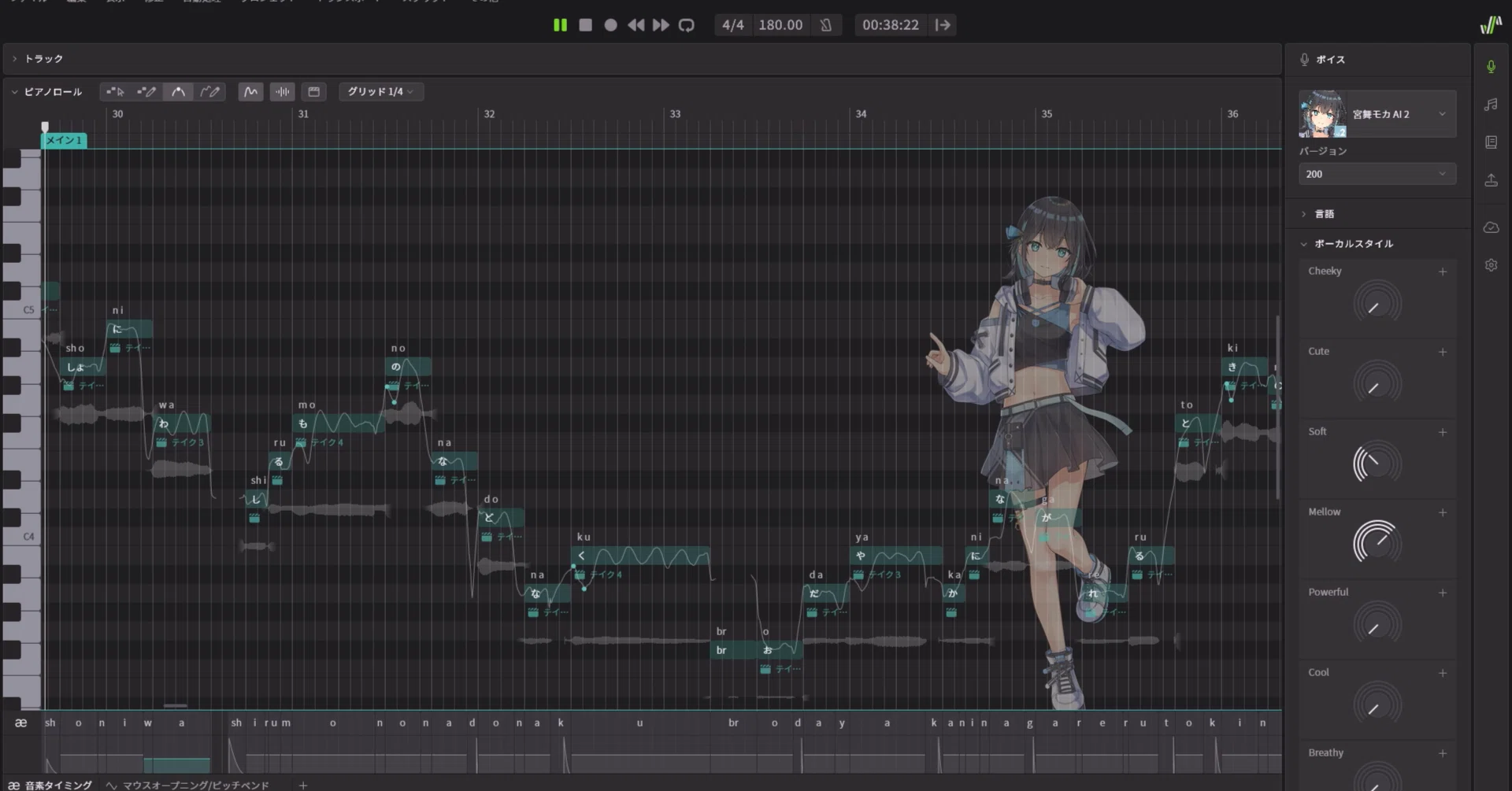Switch to マウスオープニング/ピッチベンド tab

(188, 785)
